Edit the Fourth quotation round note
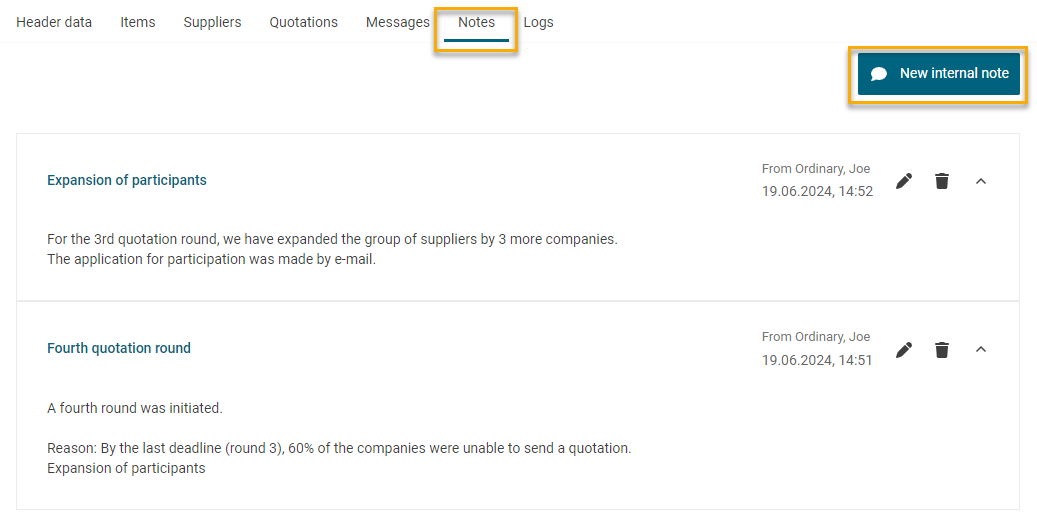1037x530 pixels. [904, 349]
